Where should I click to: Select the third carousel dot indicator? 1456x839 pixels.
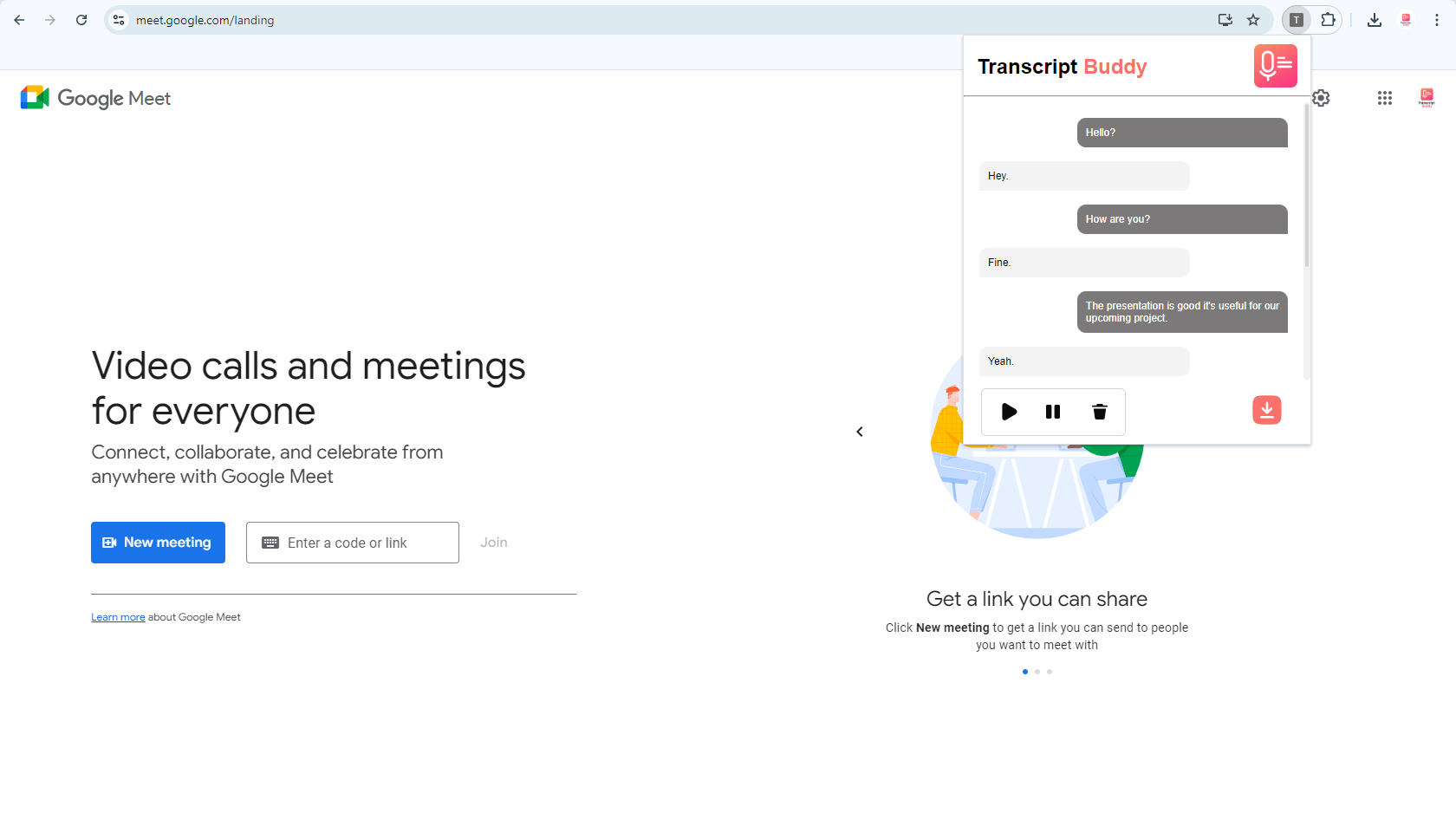pyautogui.click(x=1050, y=672)
